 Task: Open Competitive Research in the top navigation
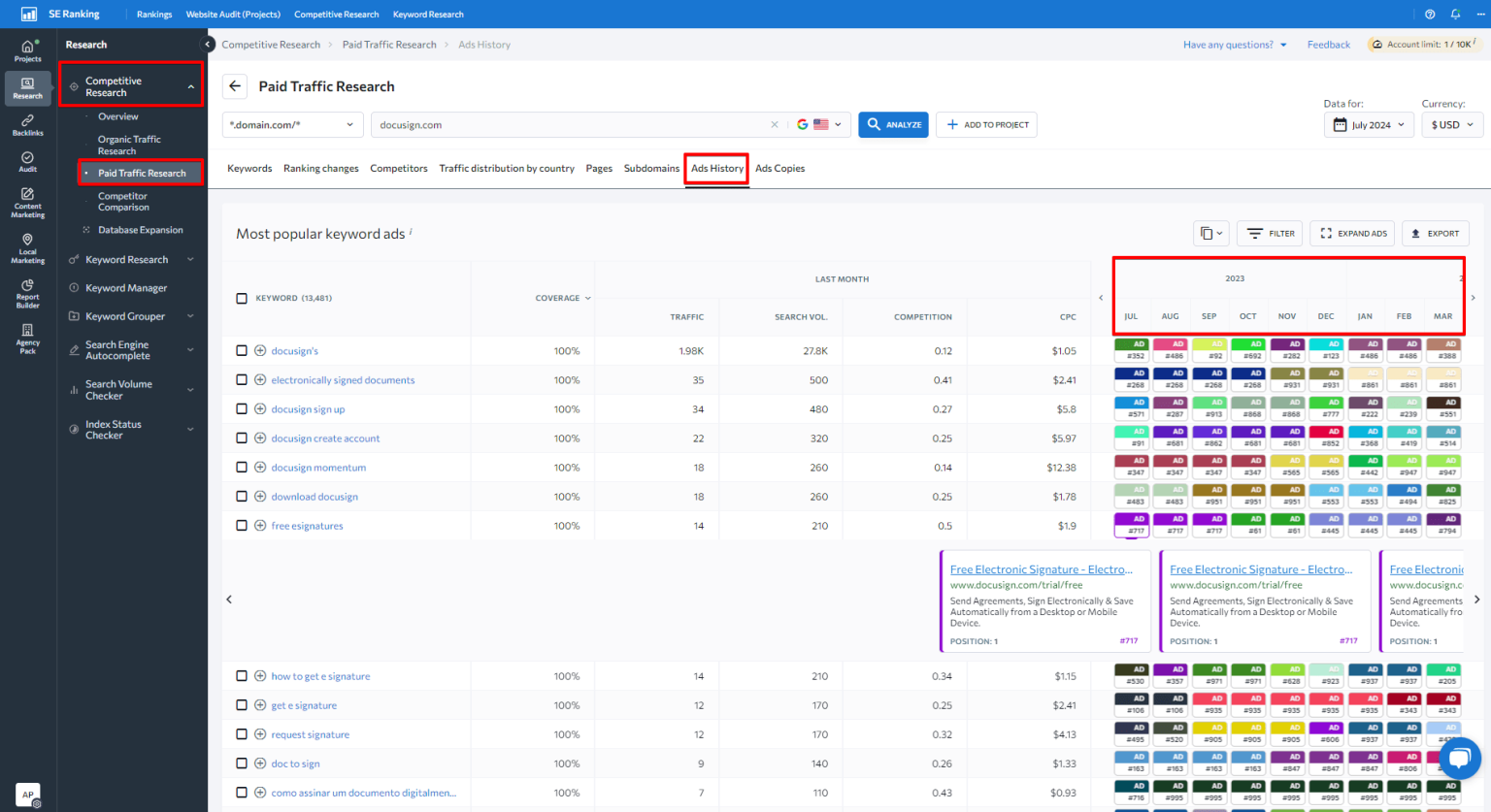(336, 14)
